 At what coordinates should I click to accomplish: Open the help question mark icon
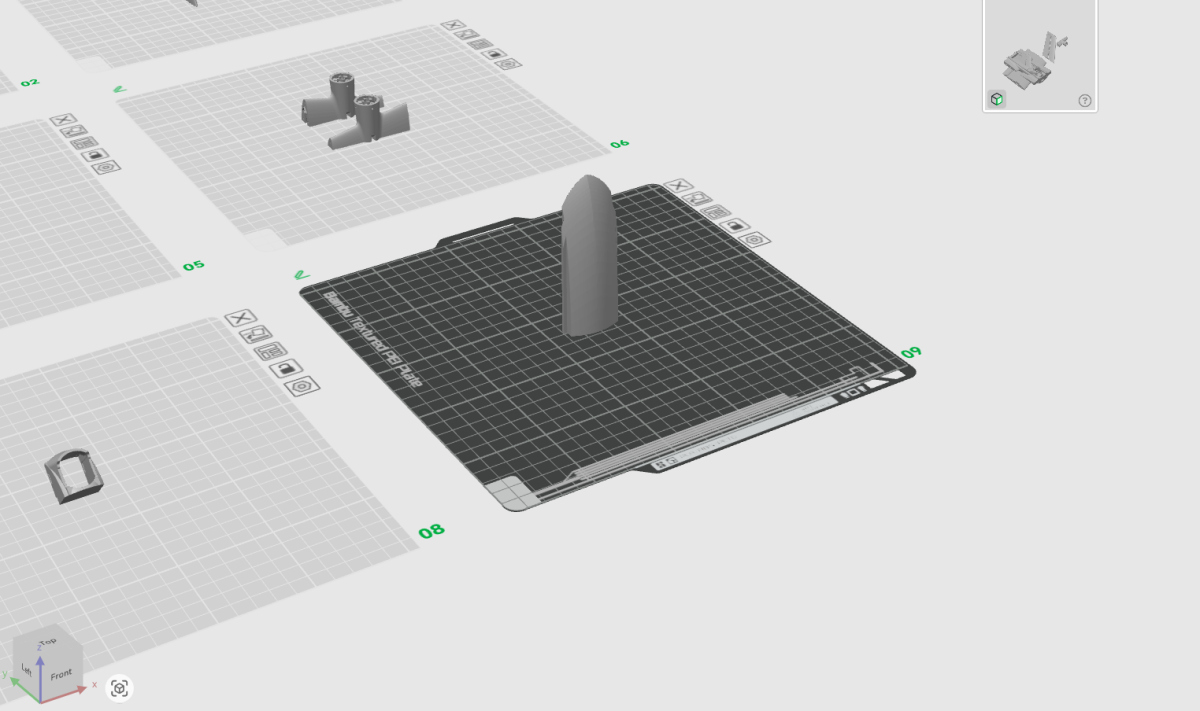click(1085, 100)
